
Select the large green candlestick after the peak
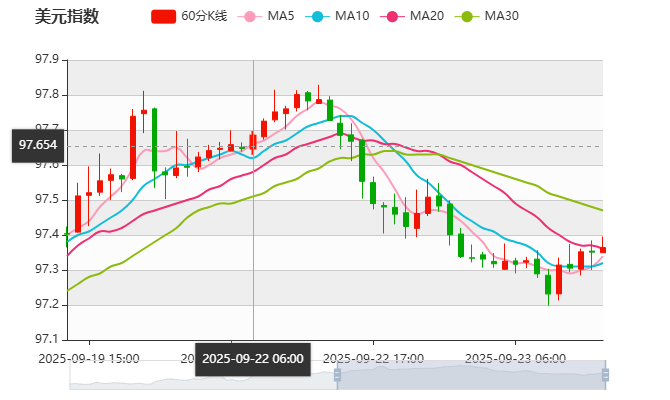point(362,160)
